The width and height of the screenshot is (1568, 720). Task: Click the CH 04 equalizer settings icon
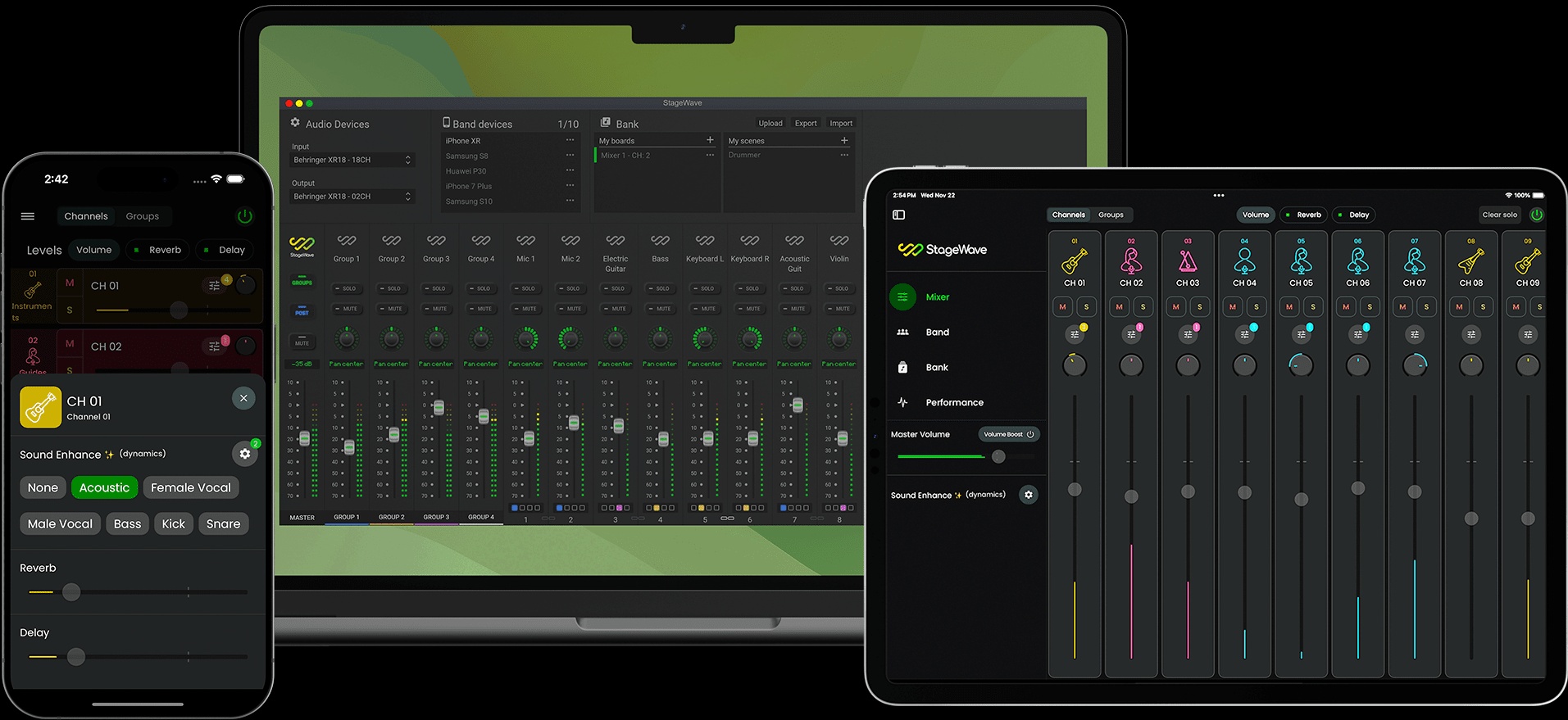pos(1244,334)
